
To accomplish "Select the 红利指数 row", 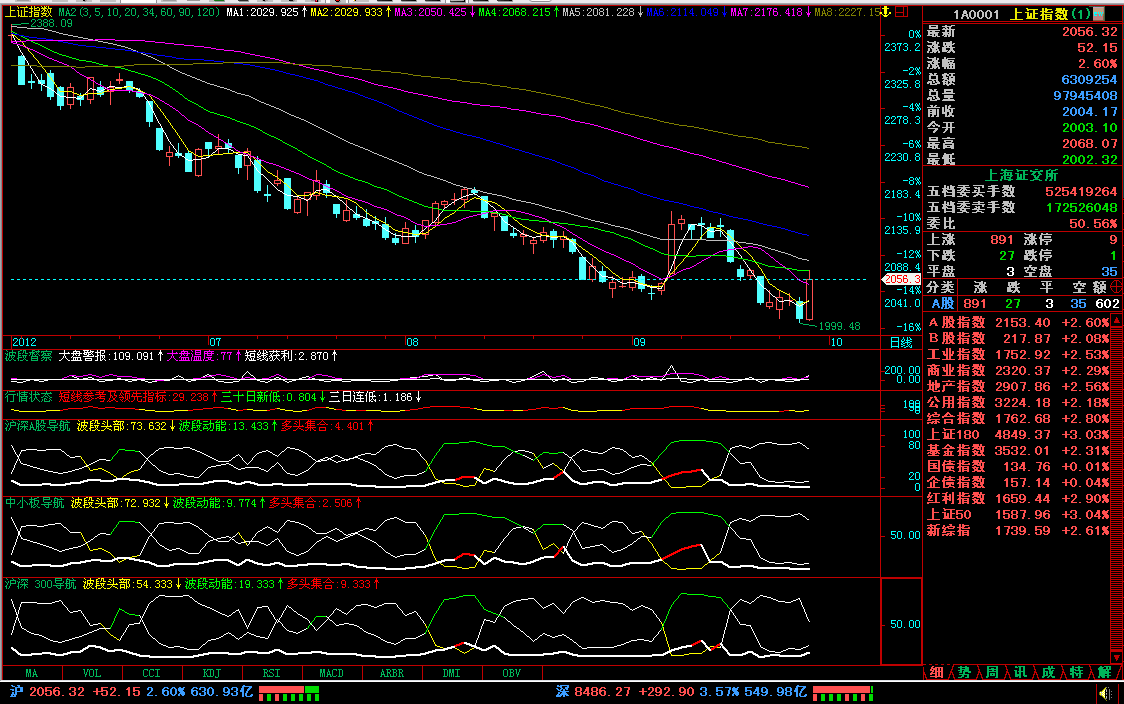I will pos(1019,498).
